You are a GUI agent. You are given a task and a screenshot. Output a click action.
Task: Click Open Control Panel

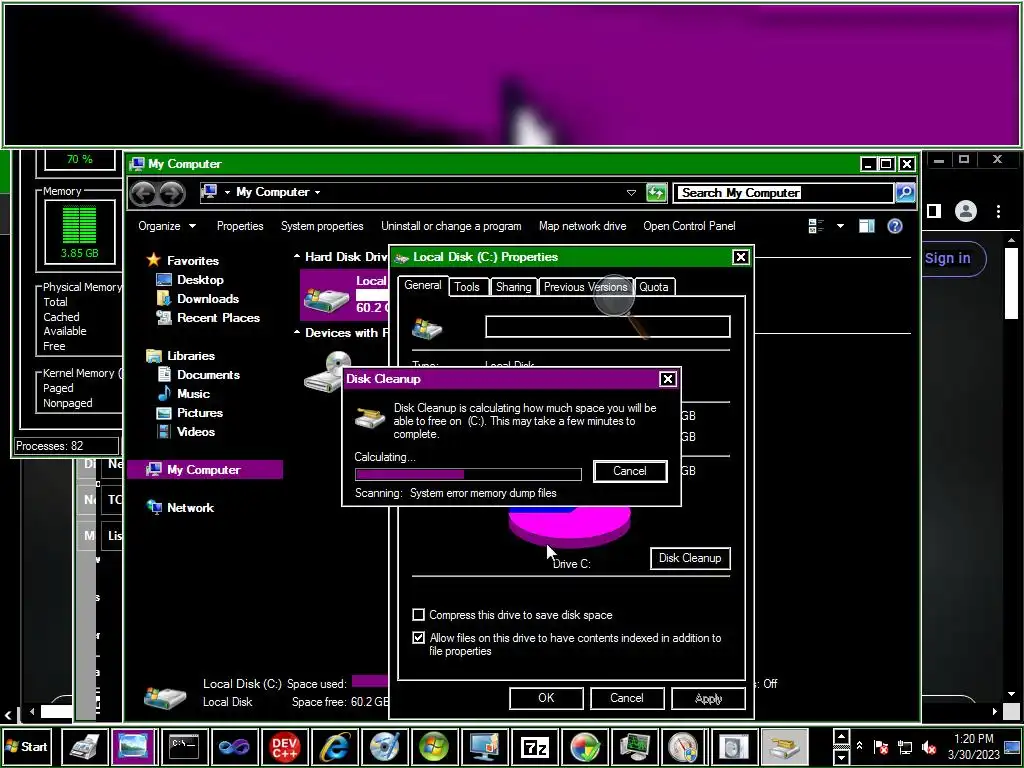click(689, 226)
